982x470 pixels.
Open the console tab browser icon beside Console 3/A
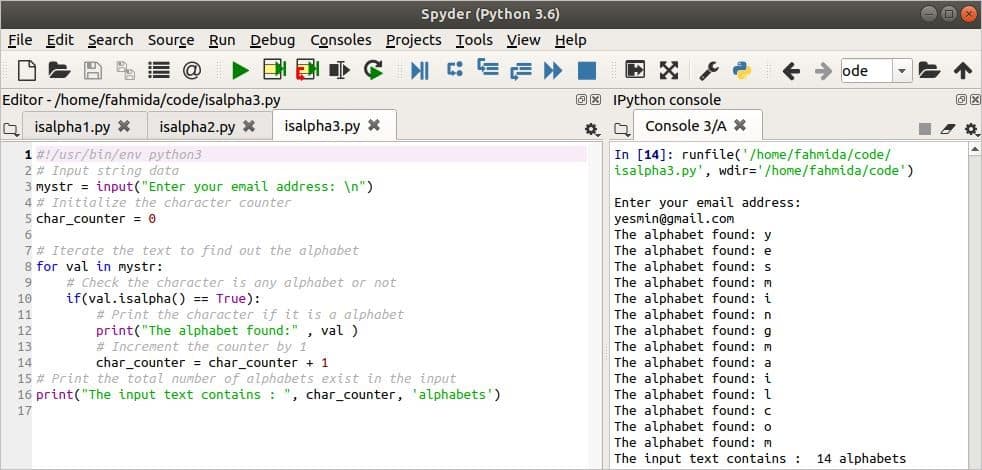coord(621,130)
